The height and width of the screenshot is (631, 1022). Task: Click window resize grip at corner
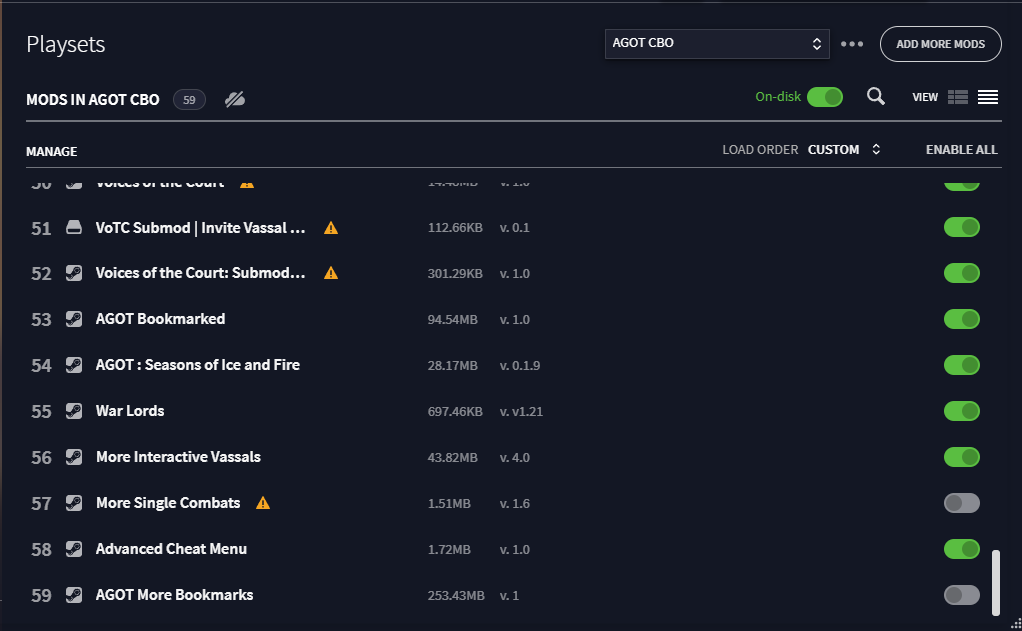coord(1015,624)
